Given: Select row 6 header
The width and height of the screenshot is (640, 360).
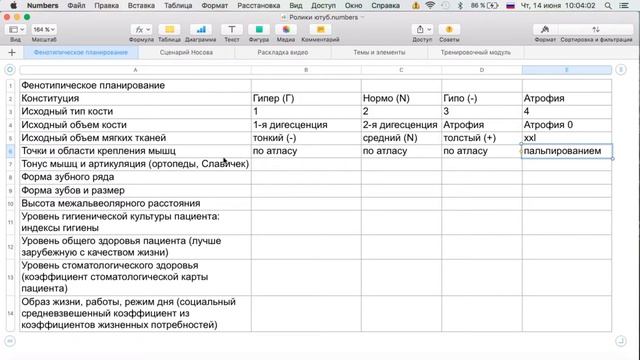Looking at the screenshot, I should 11,151.
